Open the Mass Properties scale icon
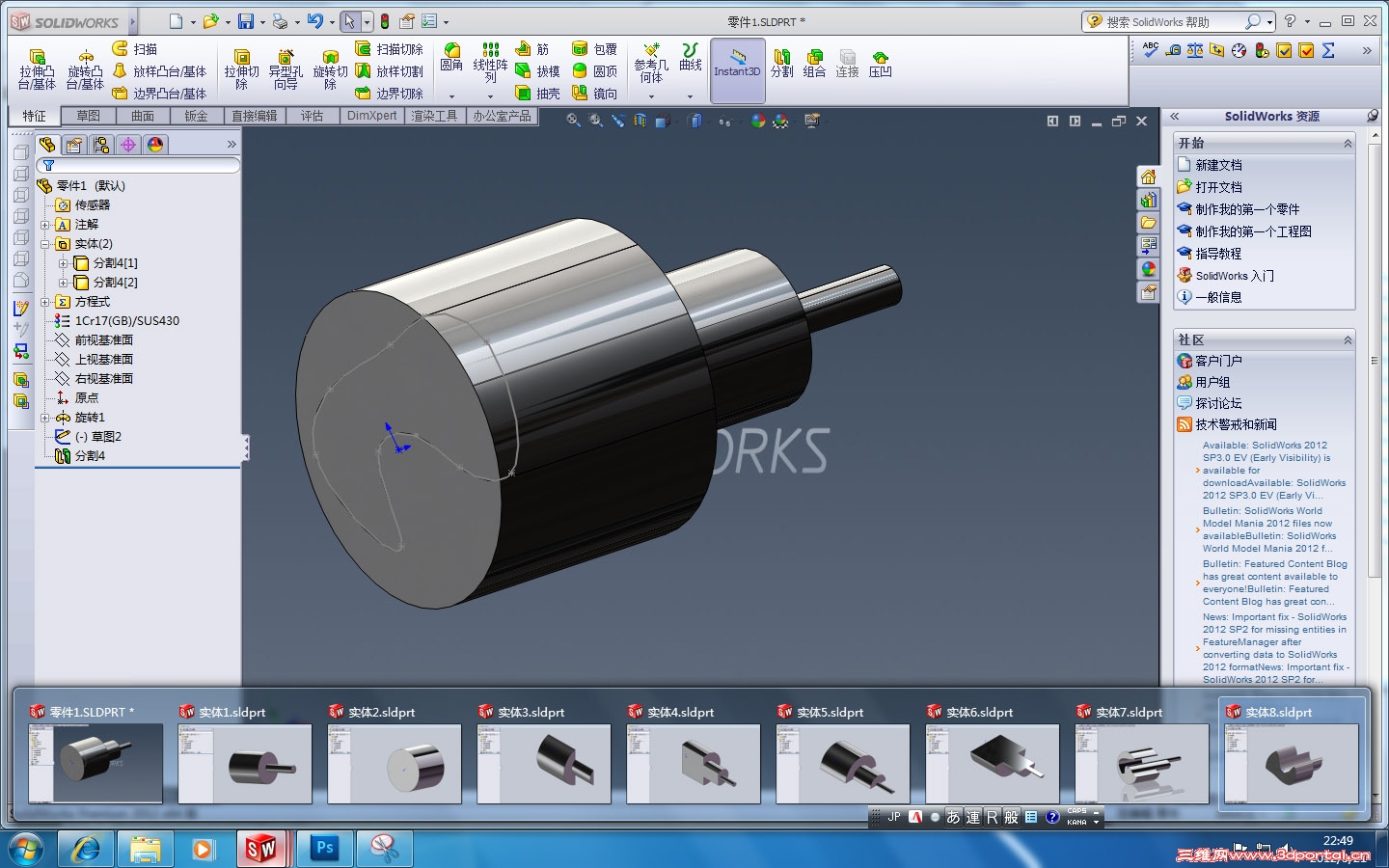 pyautogui.click(x=1195, y=50)
